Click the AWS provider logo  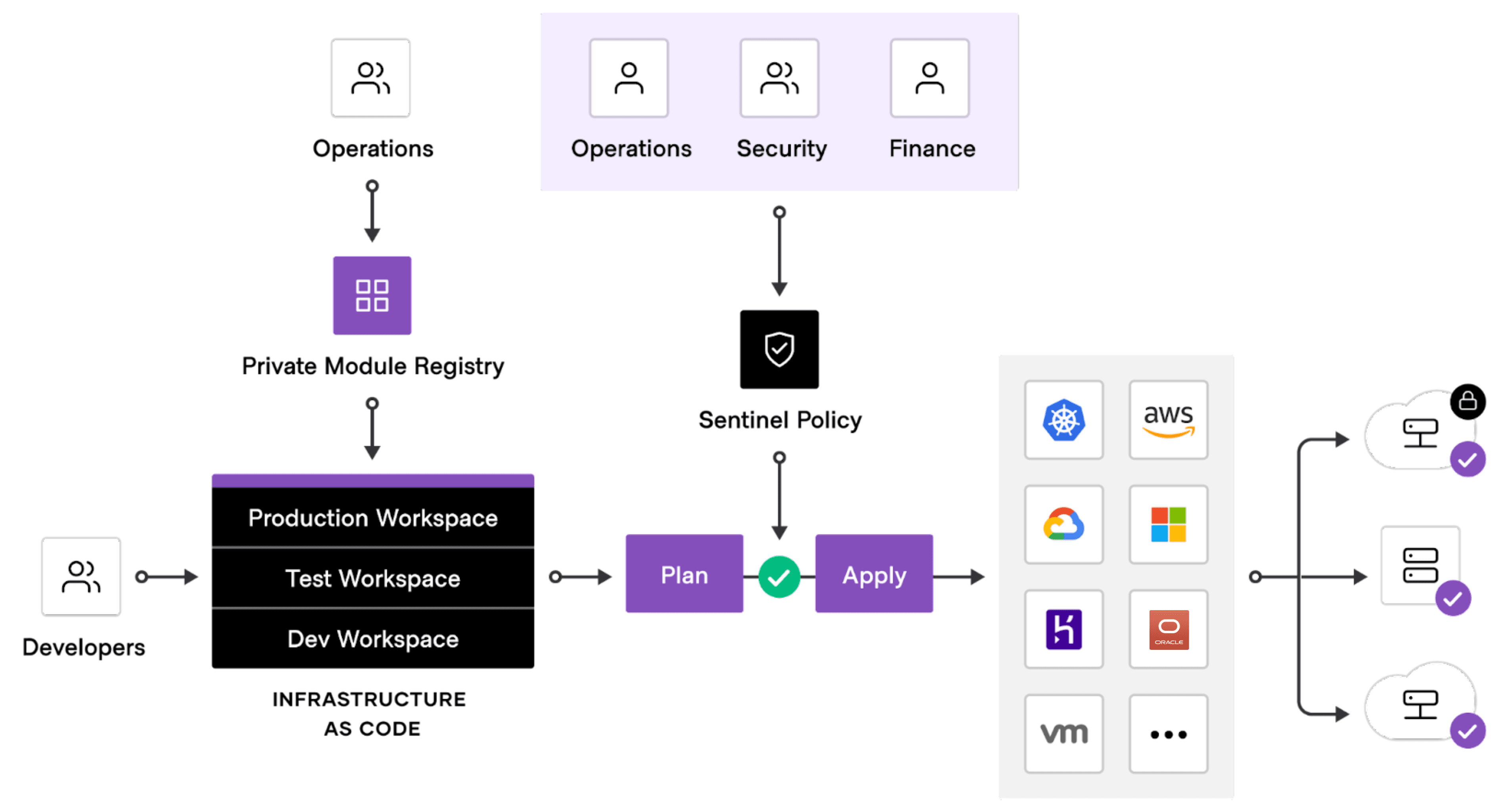(x=1168, y=419)
